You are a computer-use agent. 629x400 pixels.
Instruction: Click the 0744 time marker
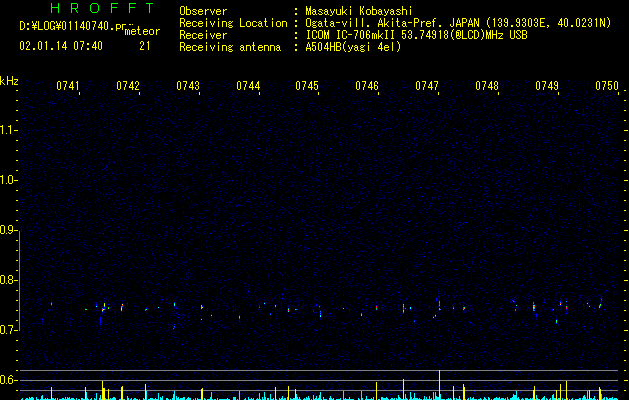coord(248,86)
